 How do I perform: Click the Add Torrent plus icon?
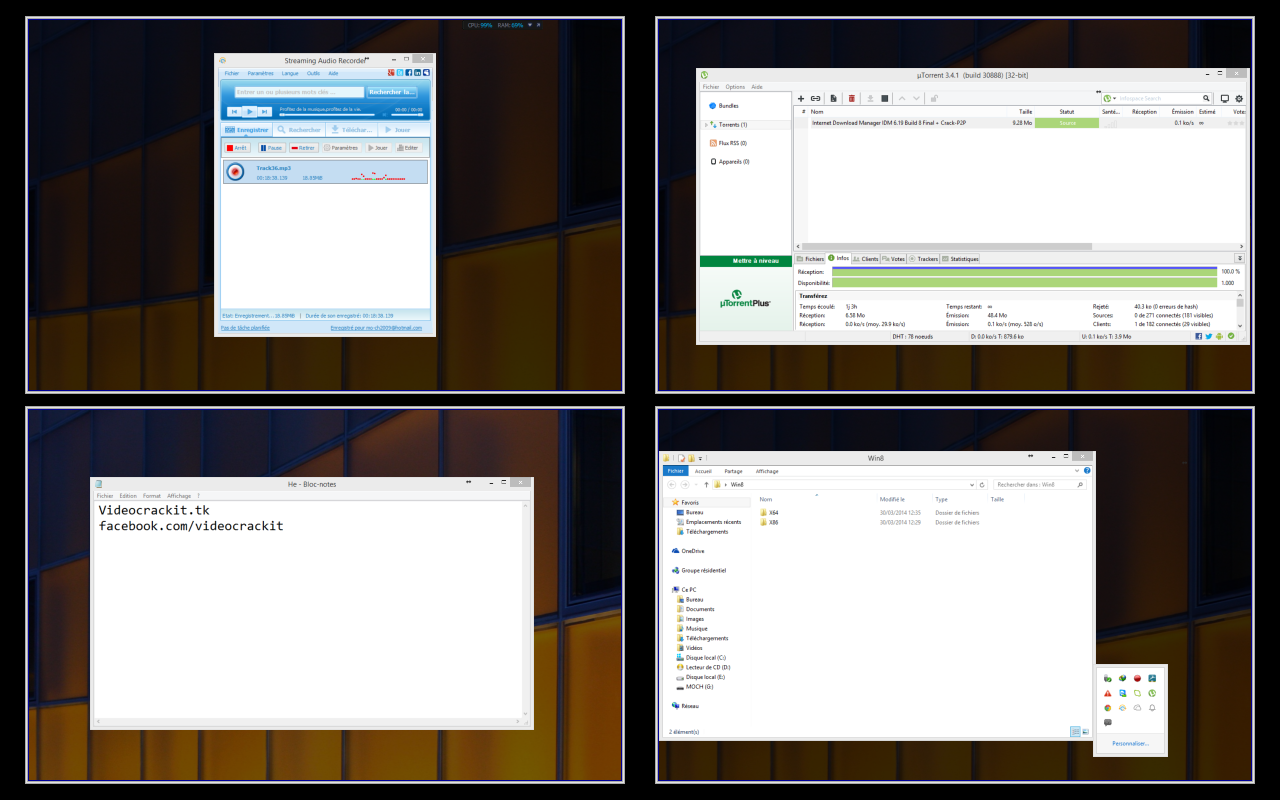click(x=801, y=98)
